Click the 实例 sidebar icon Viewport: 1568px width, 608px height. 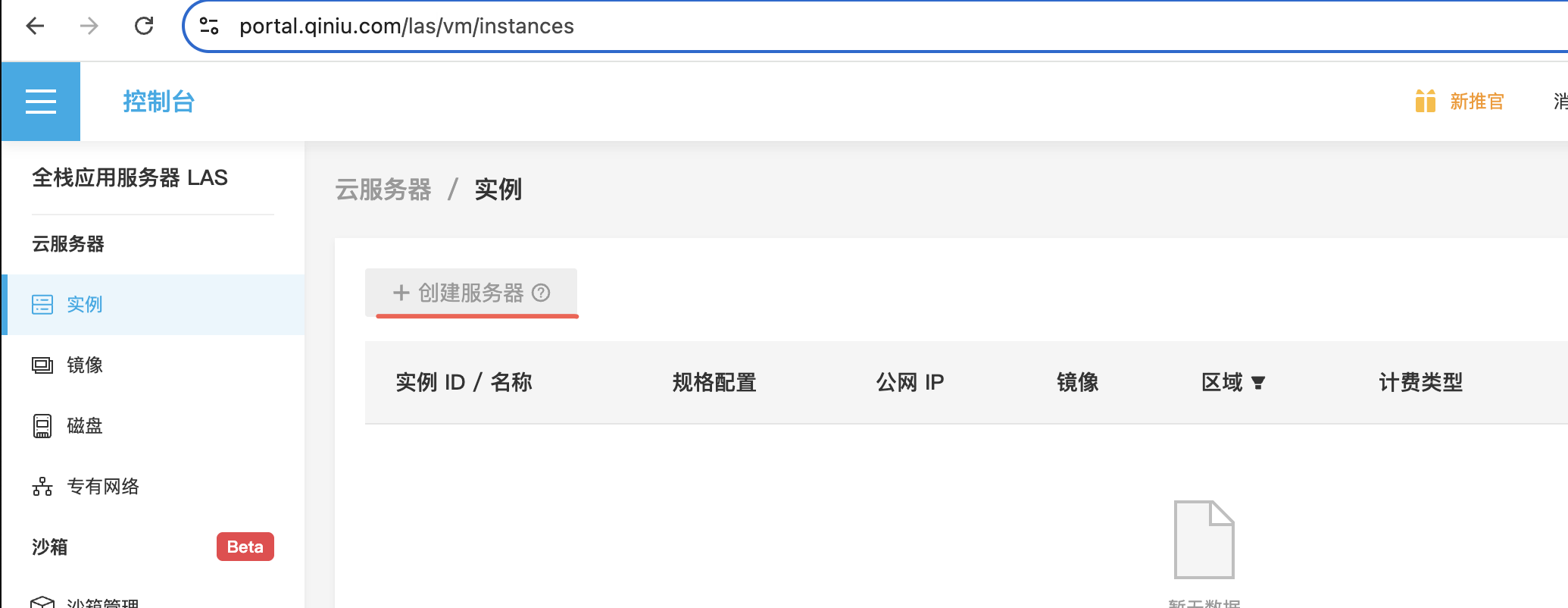coord(42,305)
